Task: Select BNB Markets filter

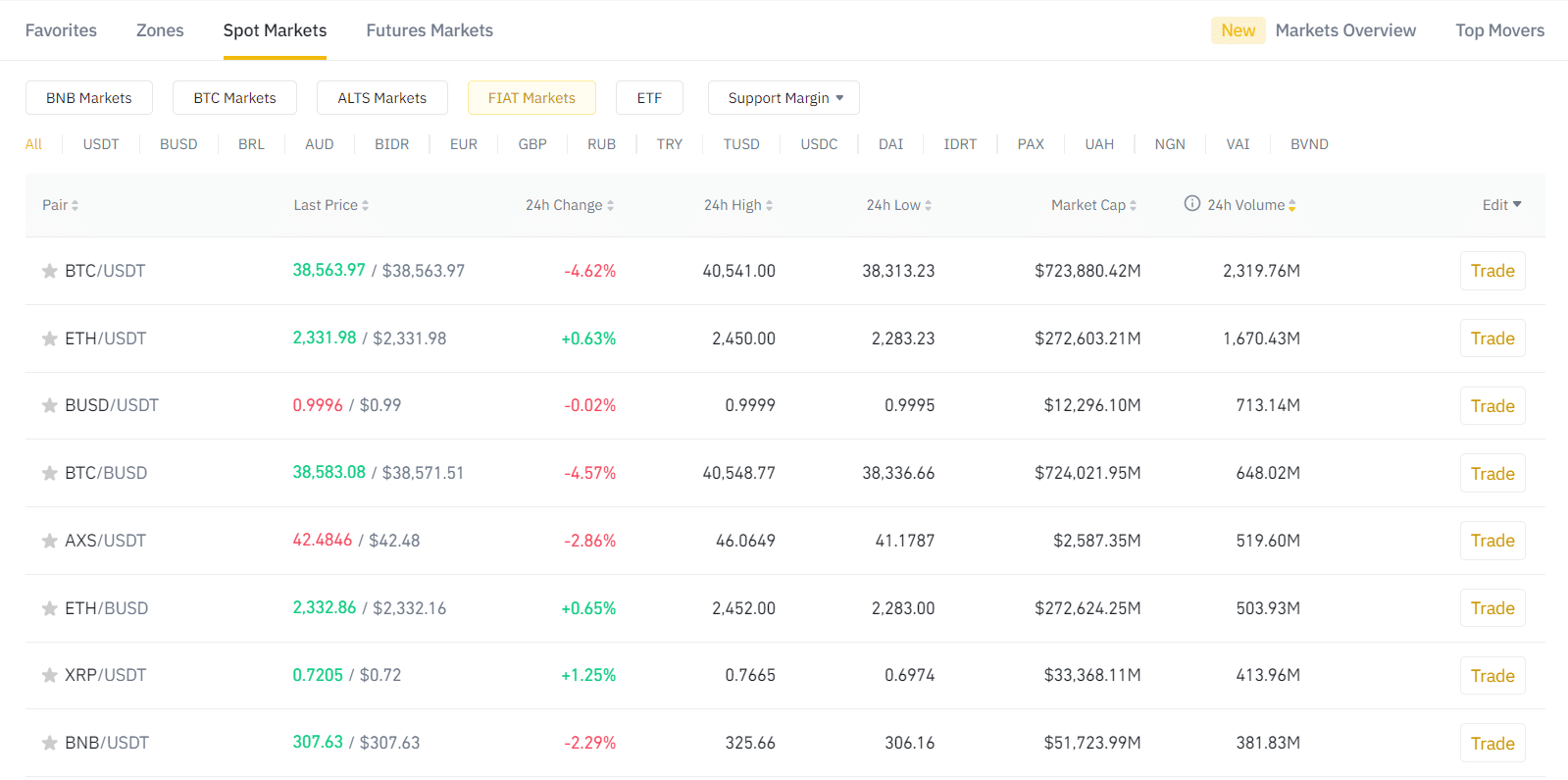Action: (89, 98)
